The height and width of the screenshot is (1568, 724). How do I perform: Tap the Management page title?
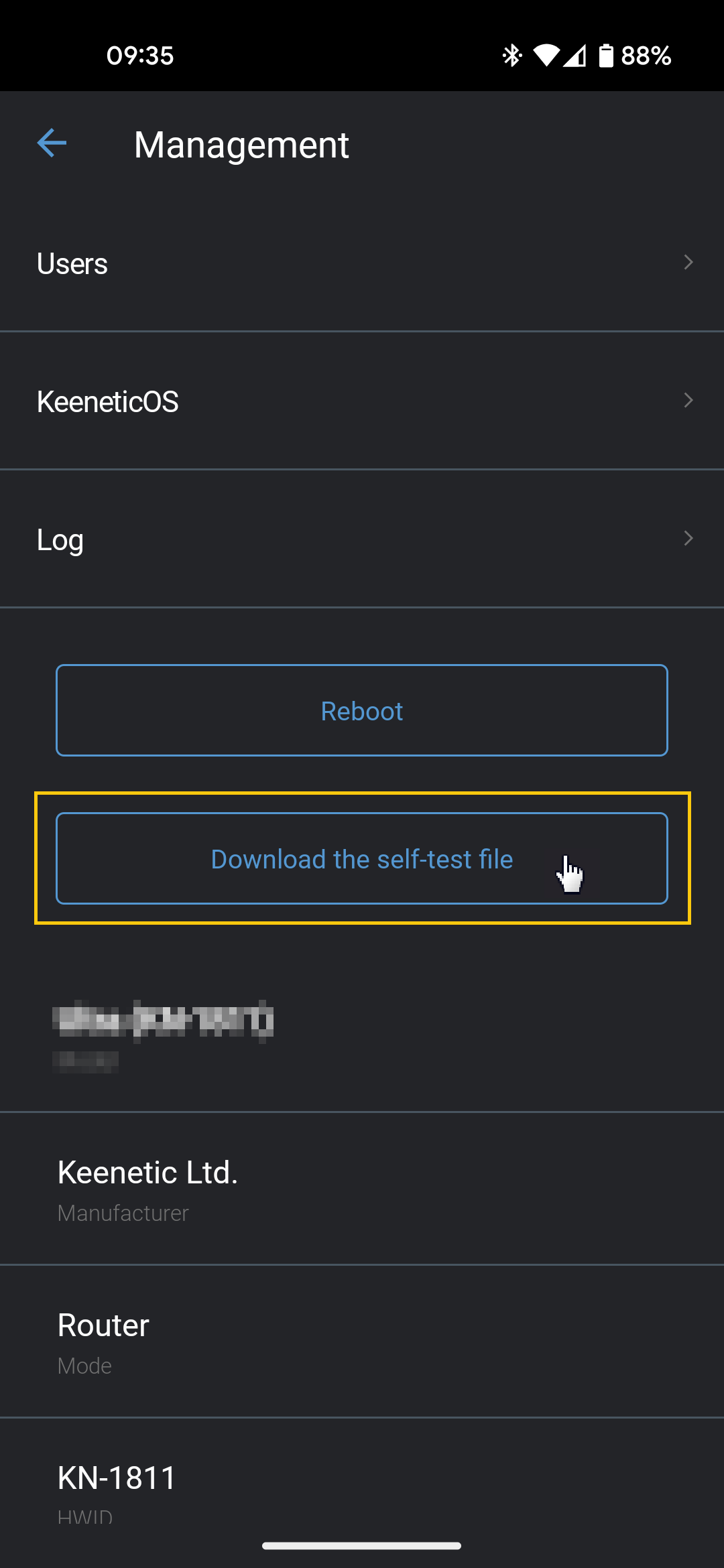point(241,145)
